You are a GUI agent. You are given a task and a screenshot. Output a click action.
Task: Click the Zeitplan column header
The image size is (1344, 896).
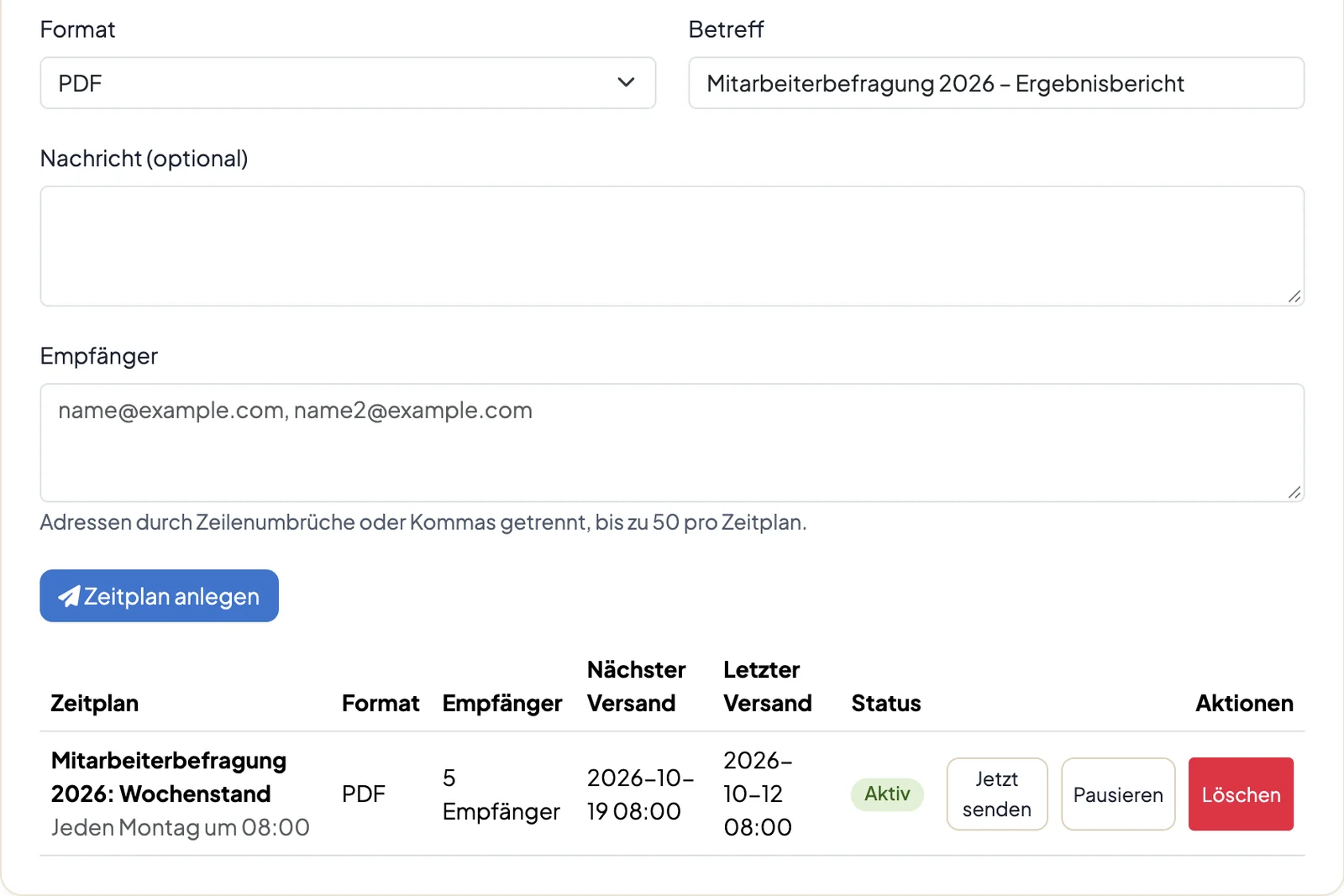point(95,704)
